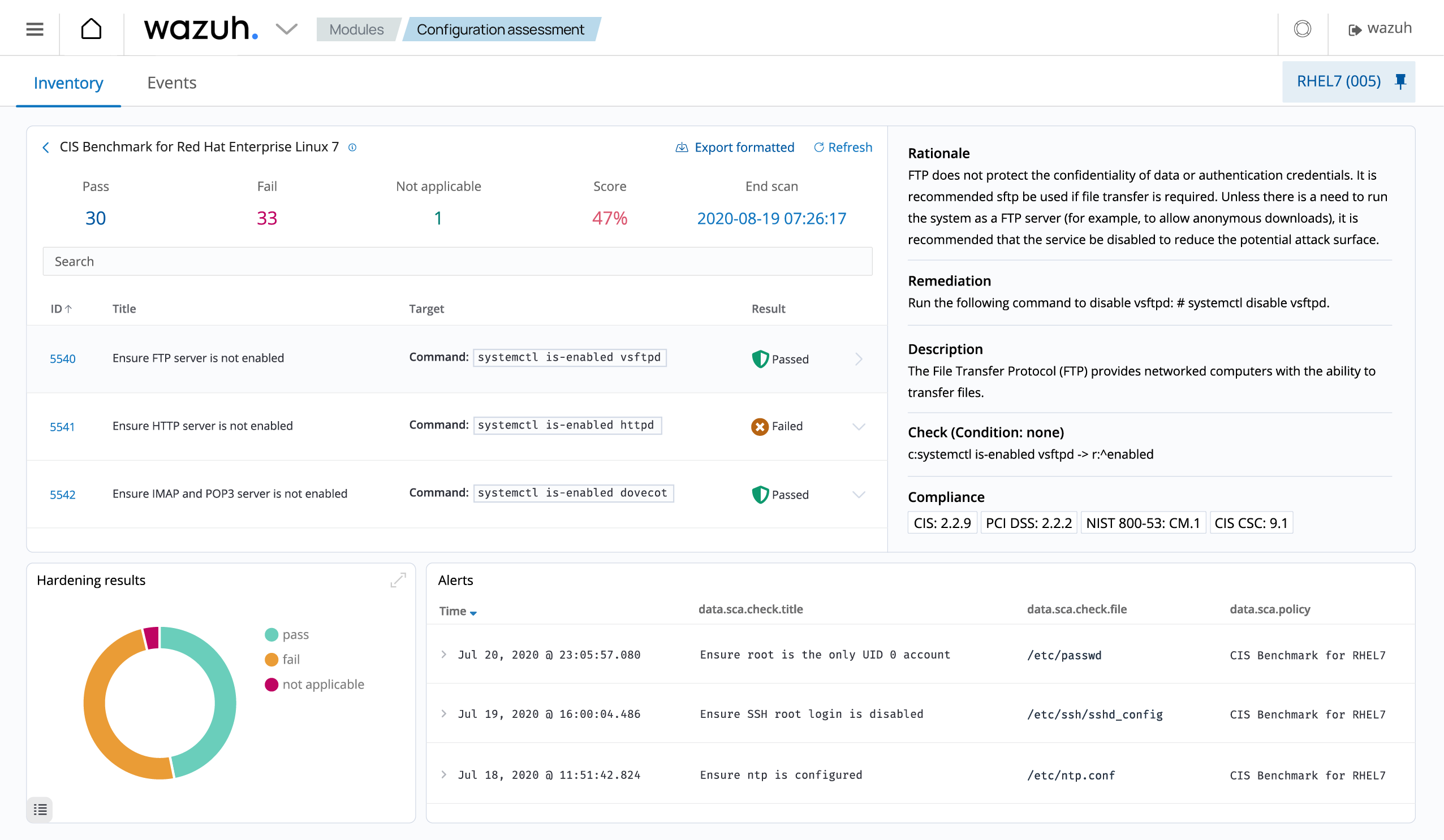Show policy info icon next to benchmark title
This screenshot has width=1444, height=840.
352,147
